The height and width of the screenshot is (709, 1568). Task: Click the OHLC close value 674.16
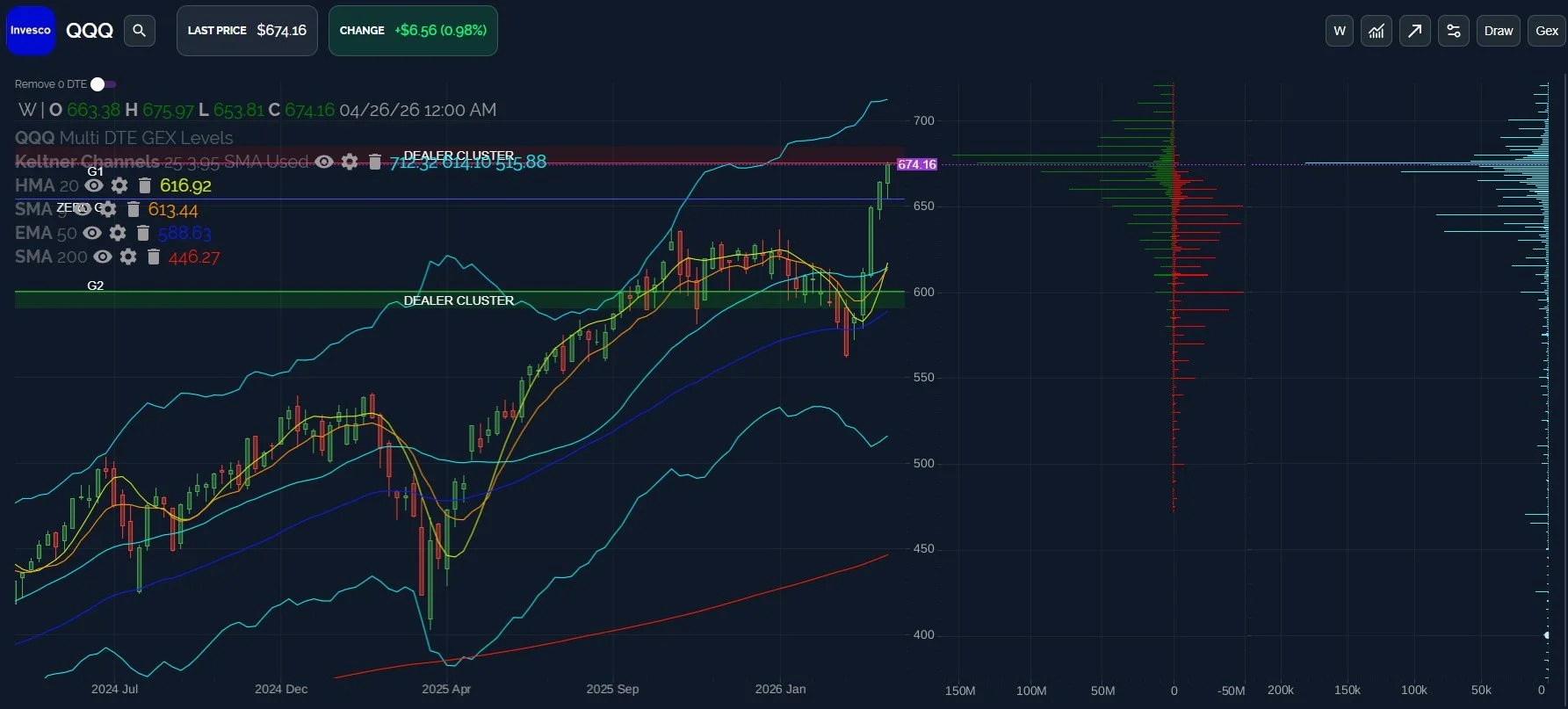coord(309,110)
